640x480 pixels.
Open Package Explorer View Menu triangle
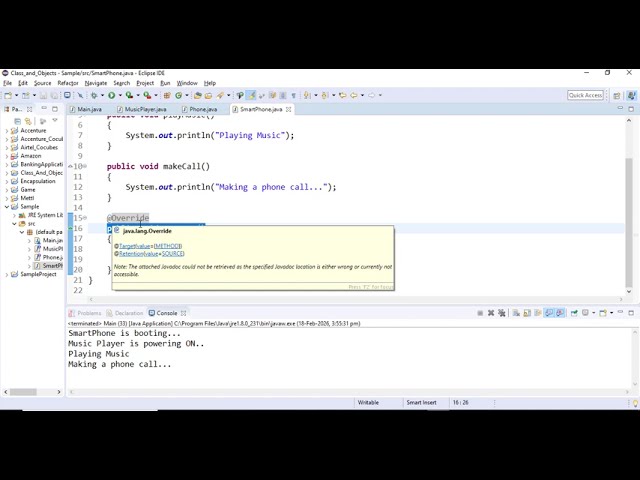point(55,120)
